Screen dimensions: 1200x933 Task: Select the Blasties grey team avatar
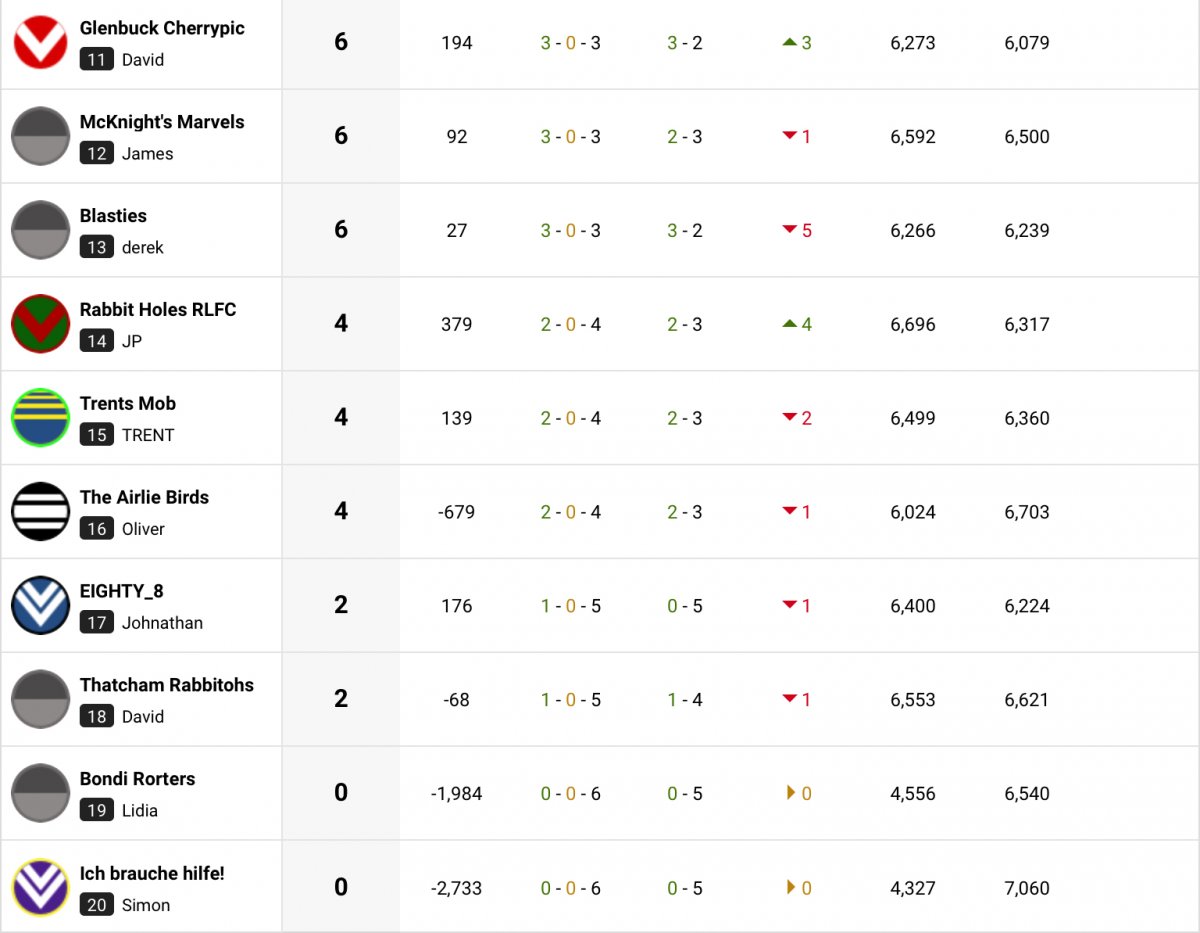pyautogui.click(x=40, y=230)
